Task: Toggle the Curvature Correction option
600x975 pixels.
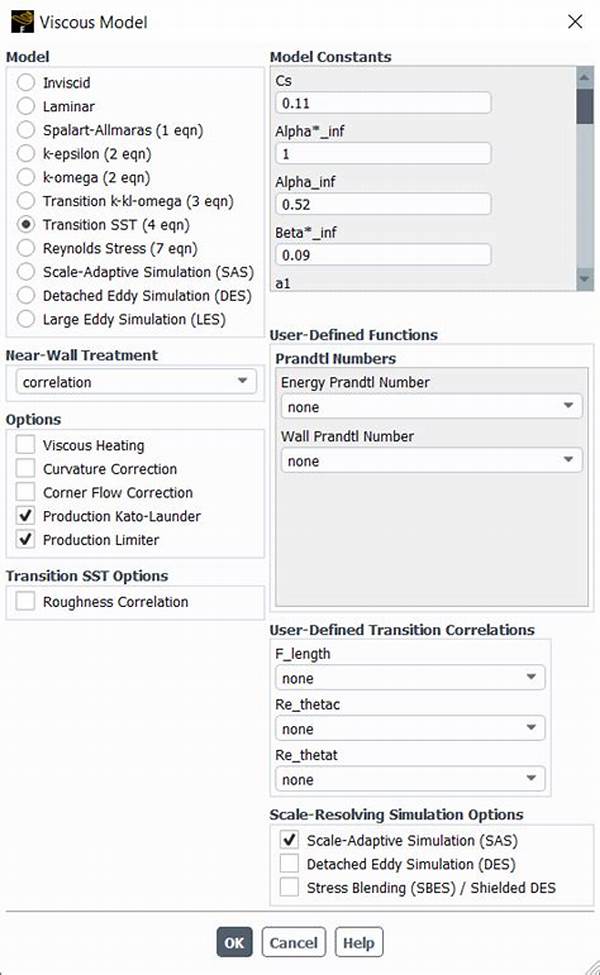Action: click(25, 469)
